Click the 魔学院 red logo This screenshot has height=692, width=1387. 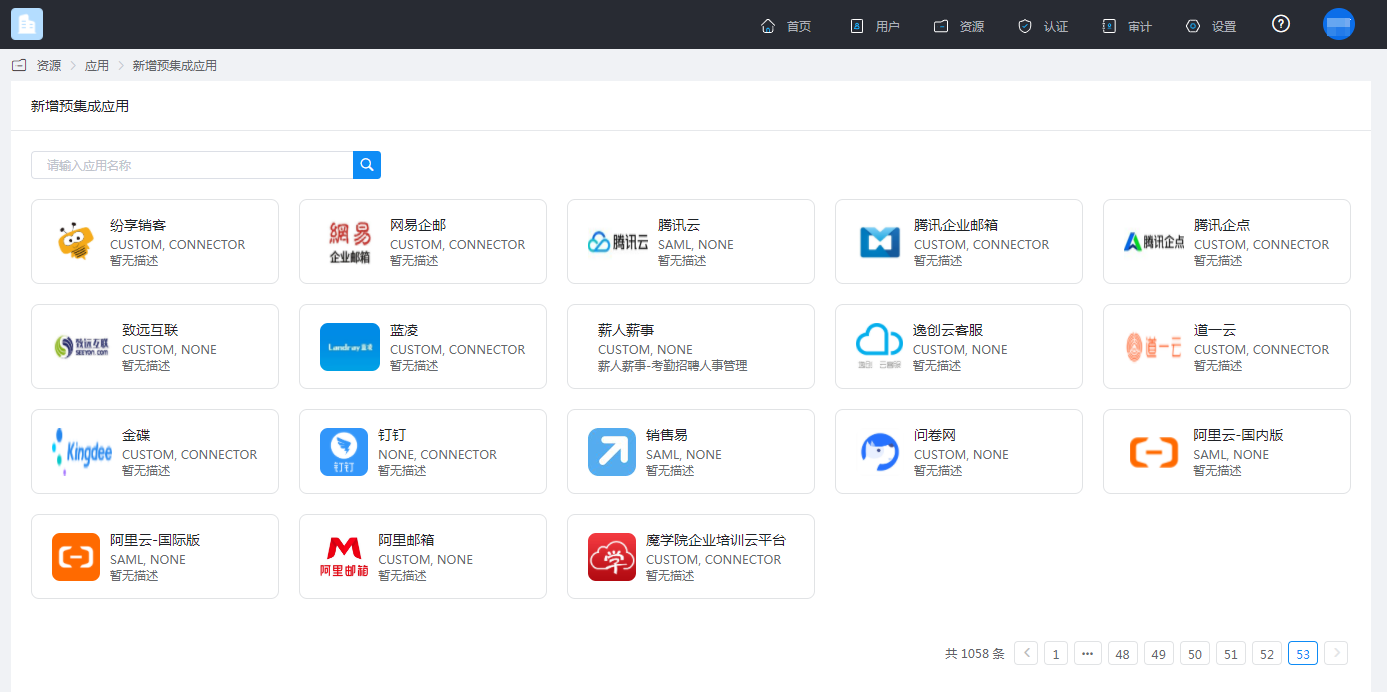pos(612,557)
